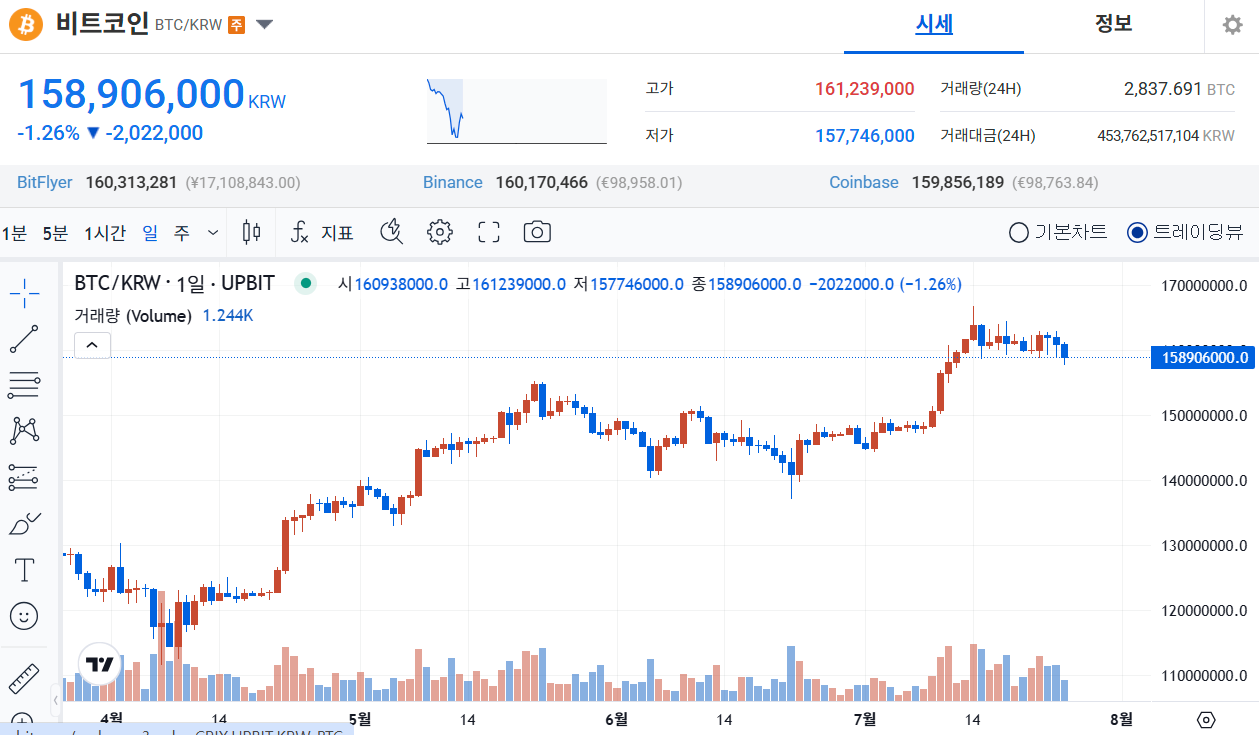Viewport: 1259px width, 735px height.
Task: Open chart settings gear in toolbar
Action: 440,233
